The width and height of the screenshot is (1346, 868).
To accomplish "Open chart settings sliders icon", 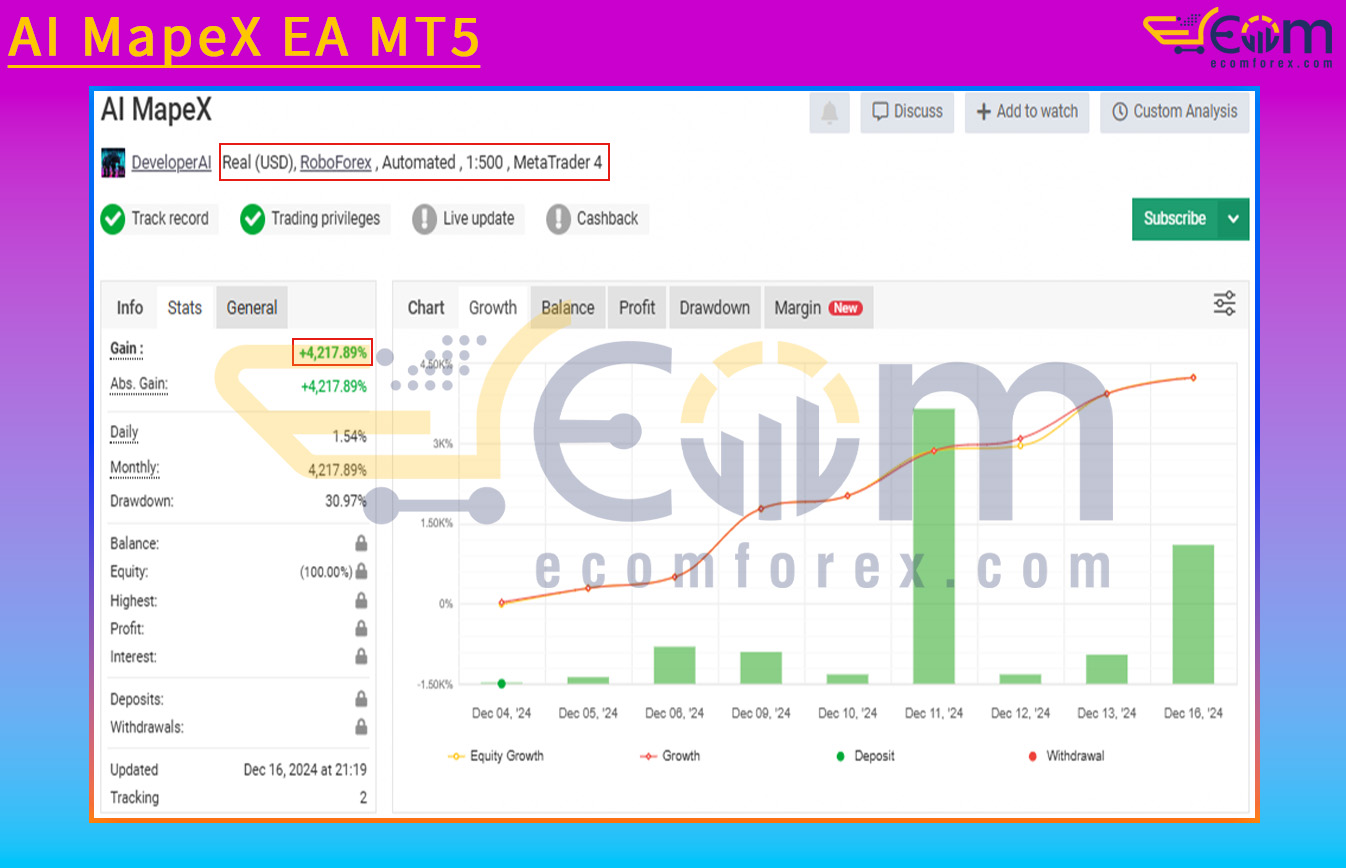I will click(x=1224, y=304).
